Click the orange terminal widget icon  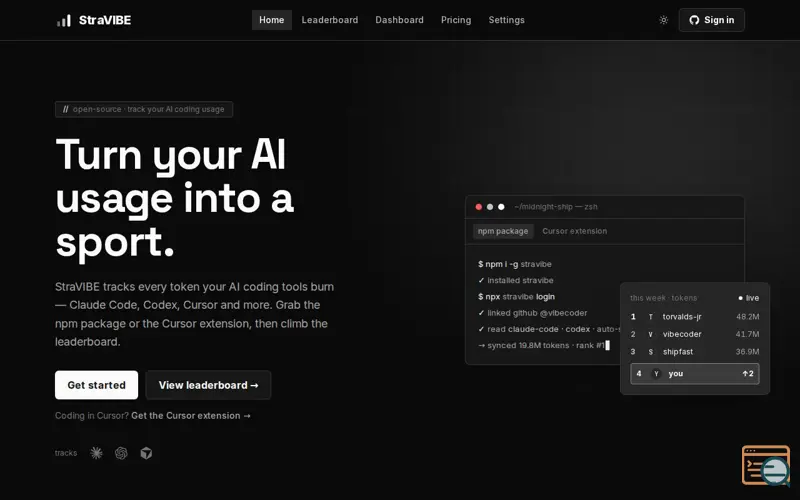pyautogui.click(x=765, y=465)
